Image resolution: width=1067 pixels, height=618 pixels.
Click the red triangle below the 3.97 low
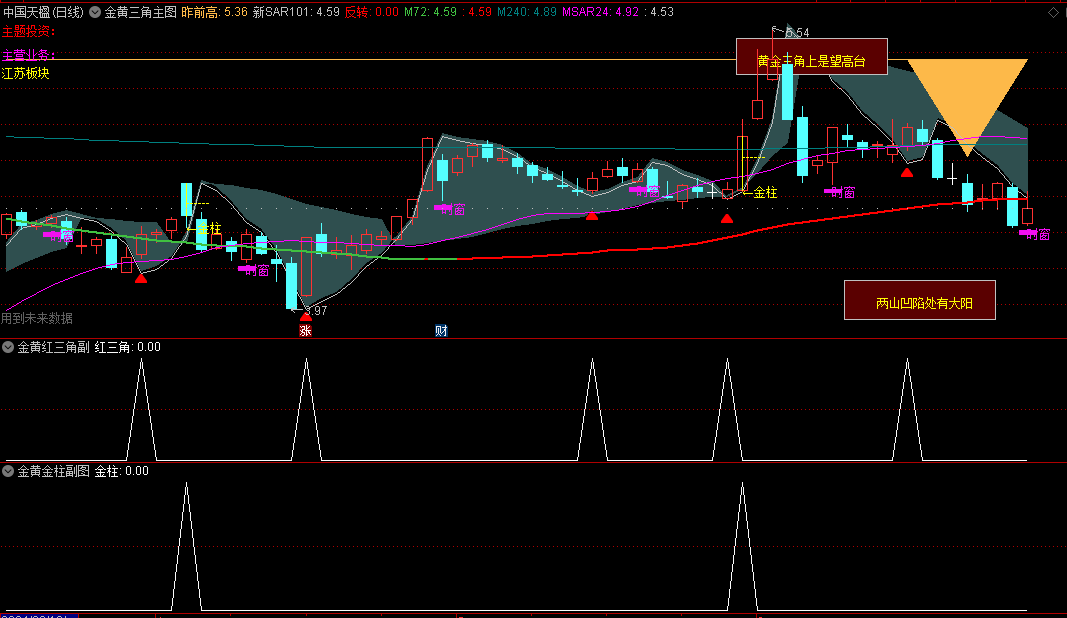305,316
